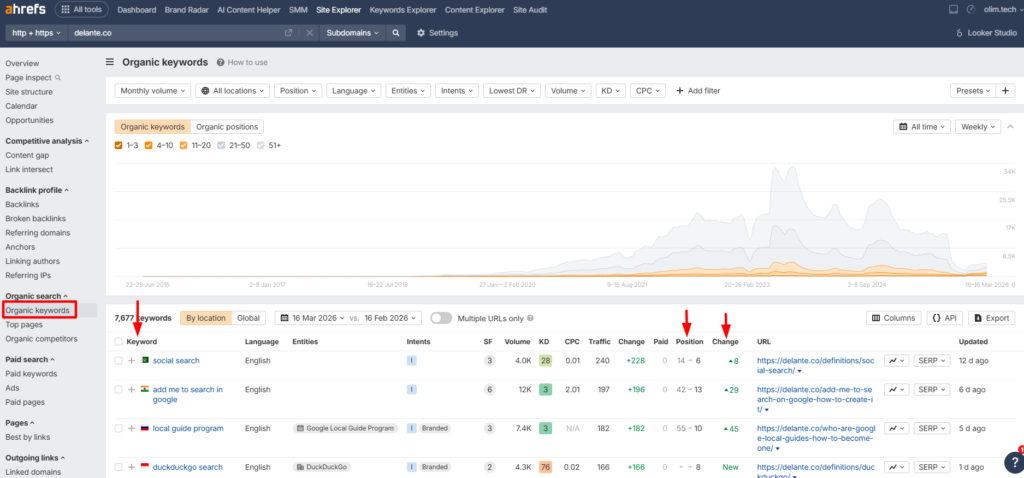Select checkbox for social search row

[118, 360]
